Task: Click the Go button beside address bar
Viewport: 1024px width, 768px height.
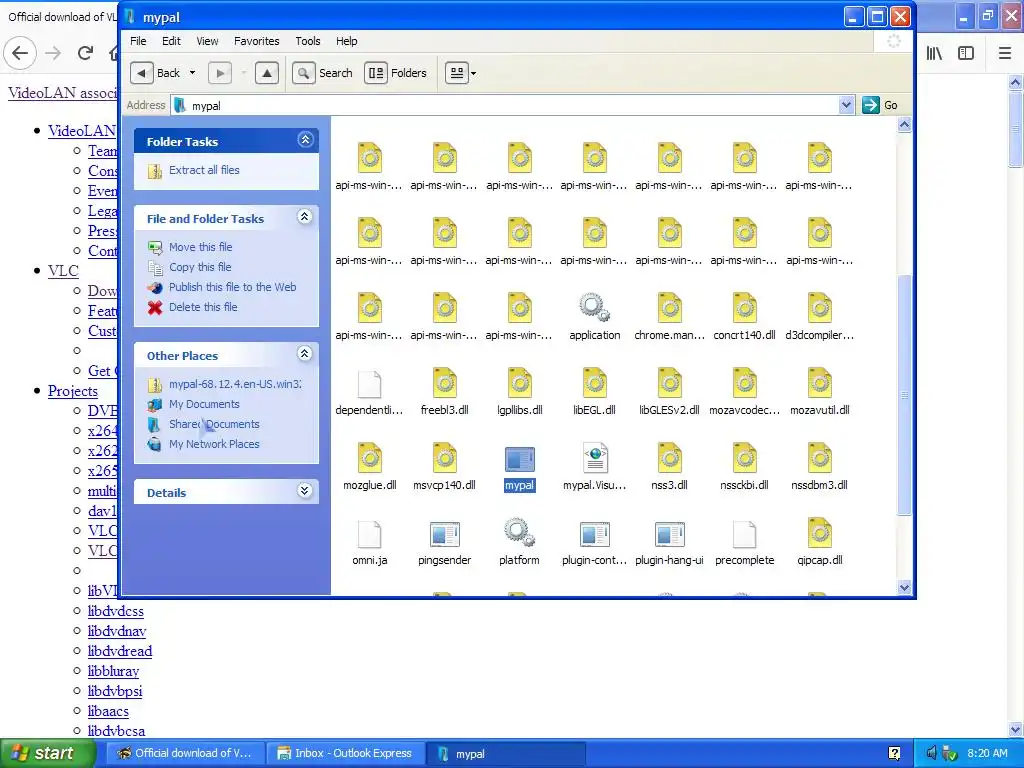Action: 880,105
